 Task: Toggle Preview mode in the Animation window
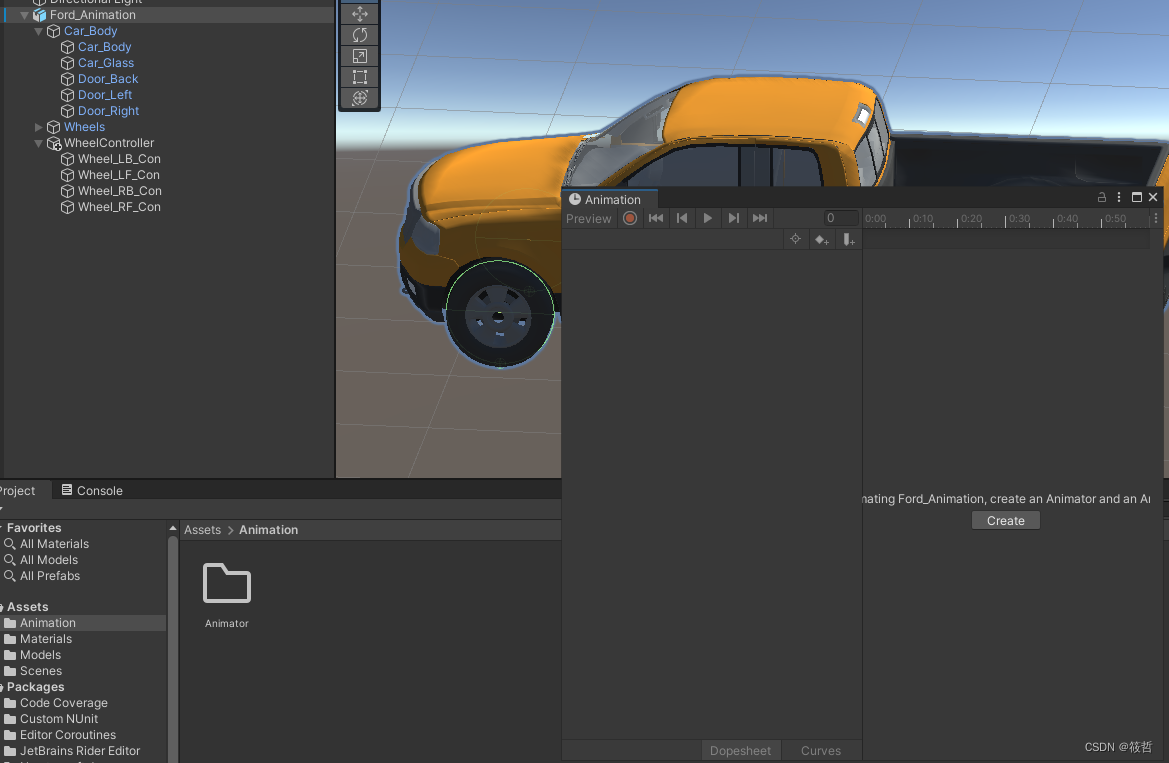(589, 218)
